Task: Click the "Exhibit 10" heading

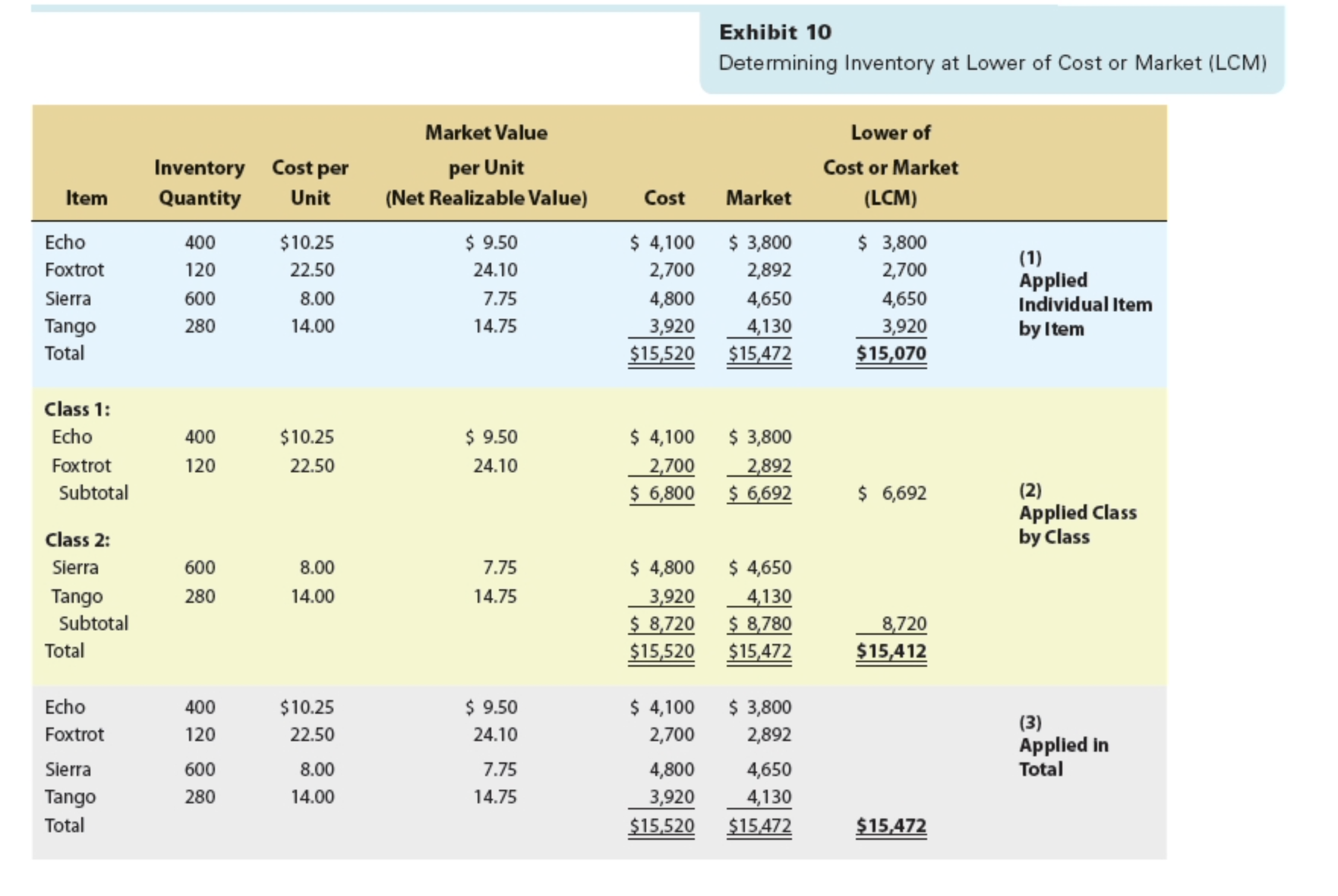Action: pos(775,32)
